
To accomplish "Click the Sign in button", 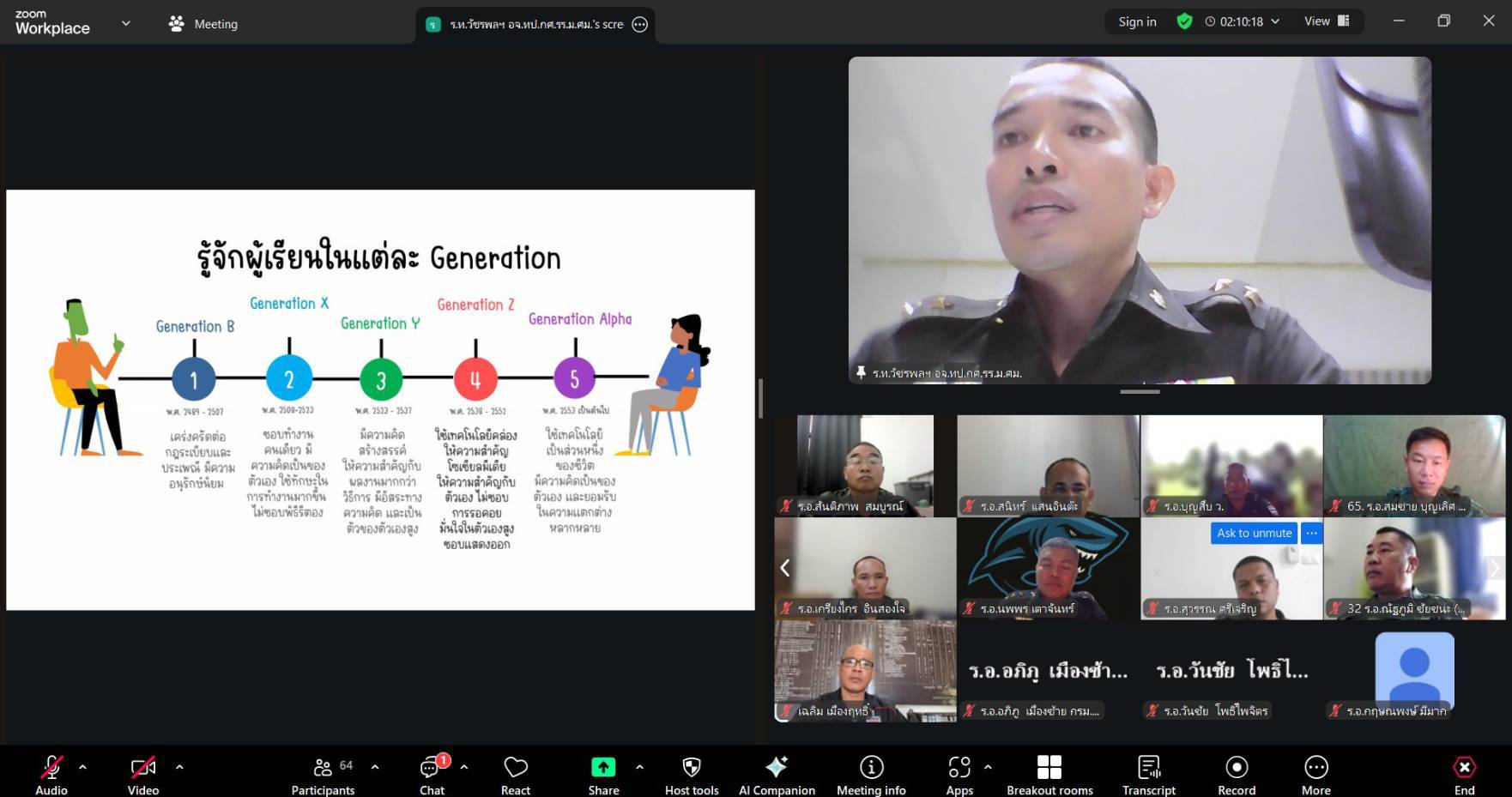I will coord(1137,21).
